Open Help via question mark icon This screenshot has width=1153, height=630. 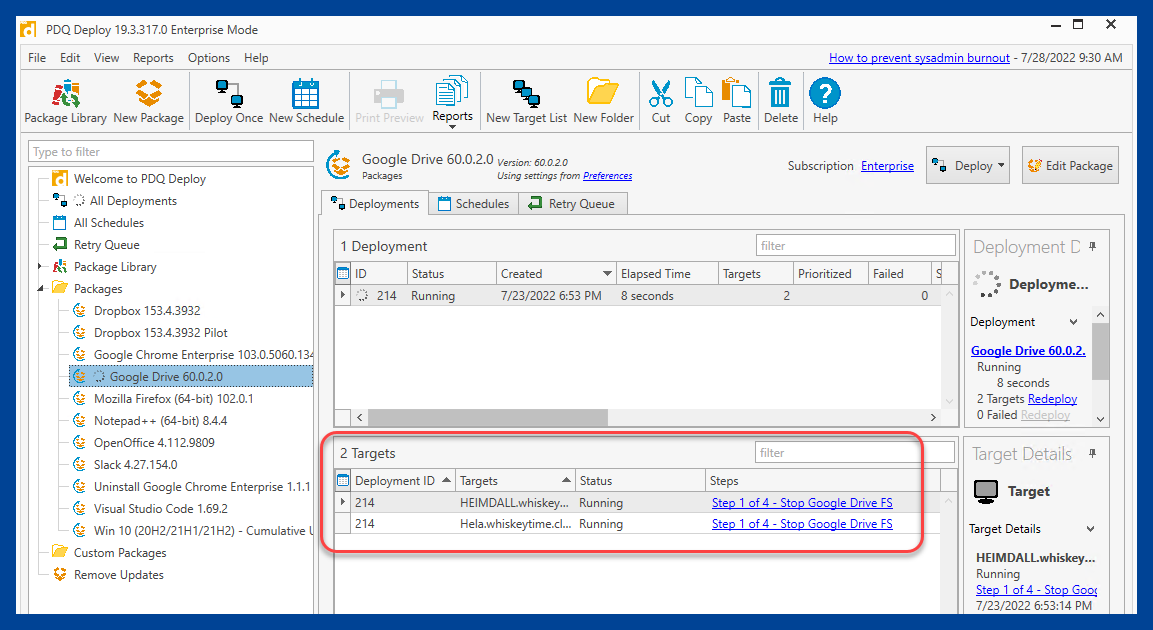(x=824, y=101)
